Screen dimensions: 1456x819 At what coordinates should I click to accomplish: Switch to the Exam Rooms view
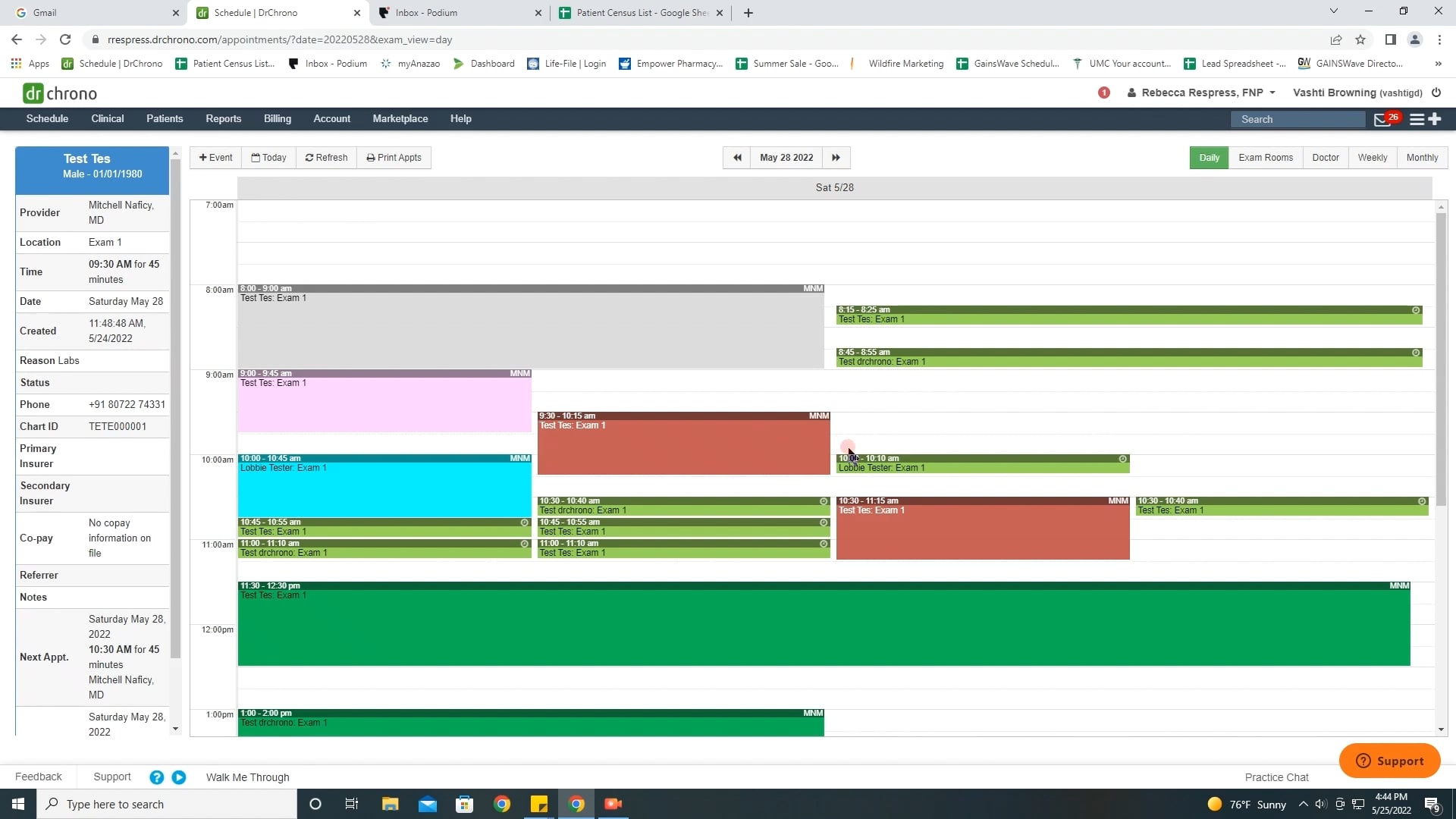coord(1266,158)
